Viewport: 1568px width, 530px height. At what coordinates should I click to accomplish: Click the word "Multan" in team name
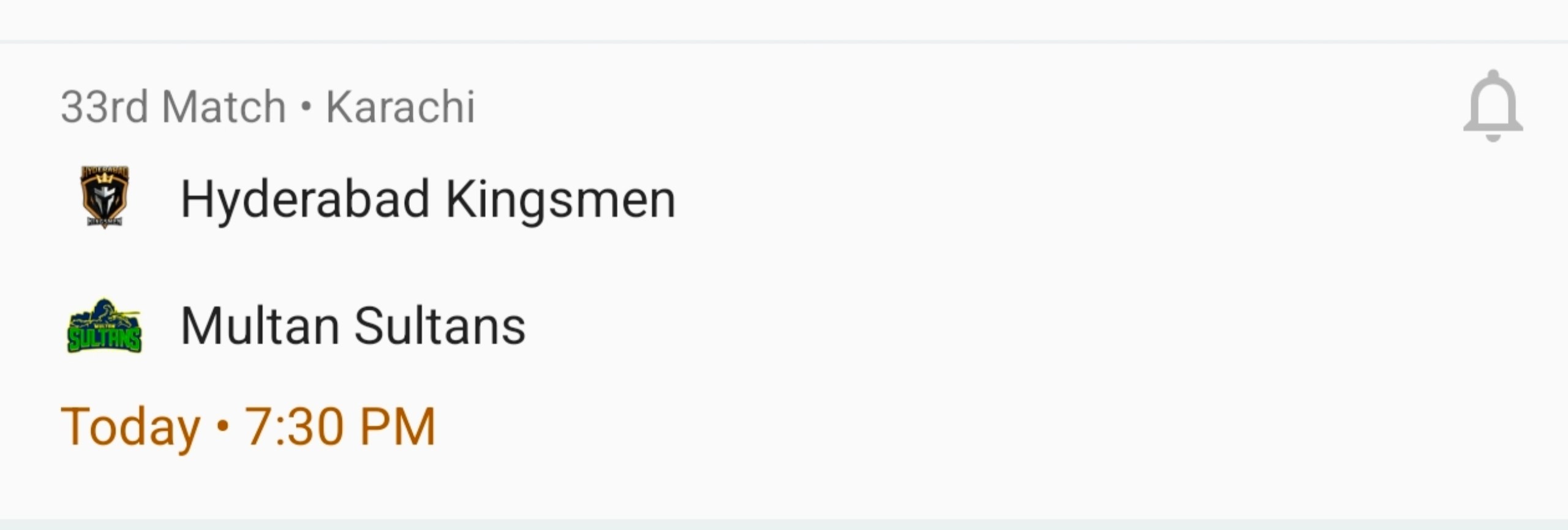pyautogui.click(x=260, y=326)
